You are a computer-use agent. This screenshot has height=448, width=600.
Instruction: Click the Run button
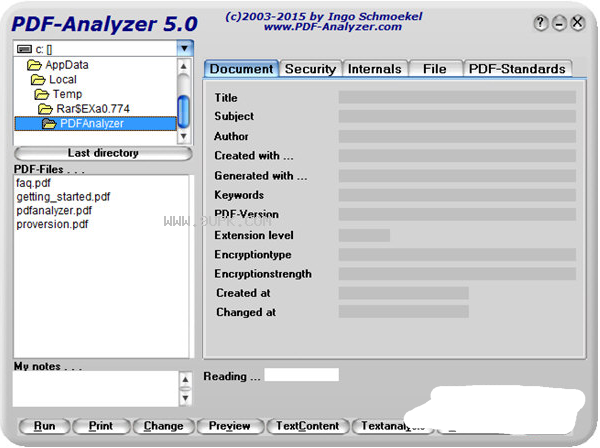tap(44, 426)
